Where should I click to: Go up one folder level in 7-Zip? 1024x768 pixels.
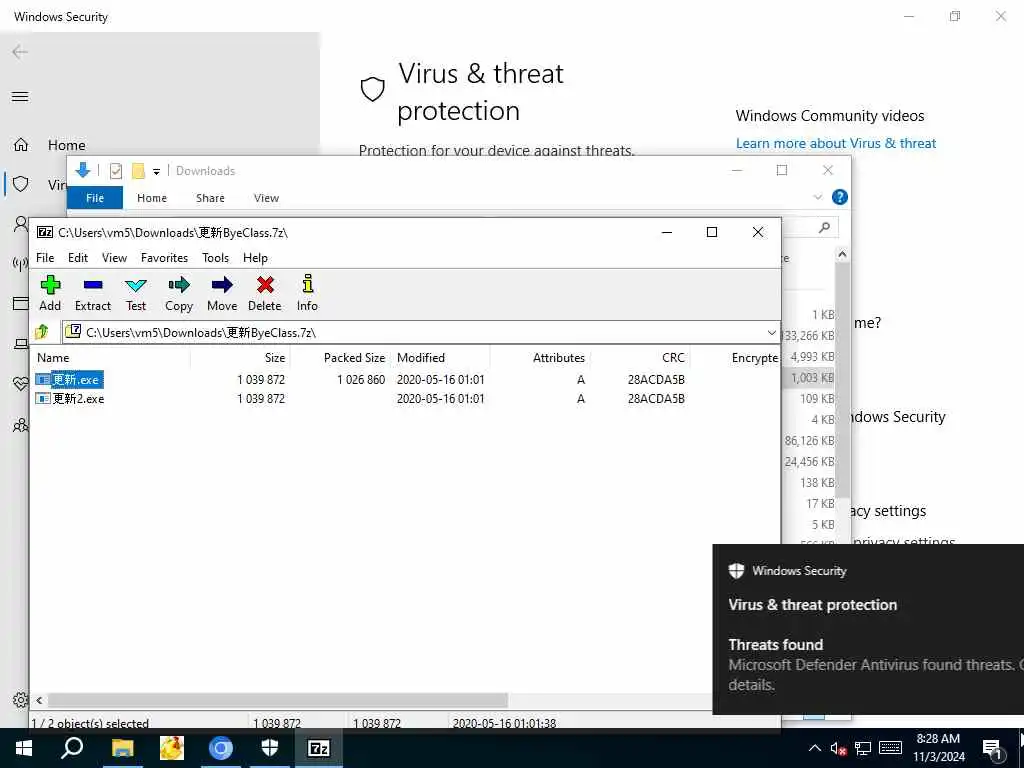tap(42, 332)
